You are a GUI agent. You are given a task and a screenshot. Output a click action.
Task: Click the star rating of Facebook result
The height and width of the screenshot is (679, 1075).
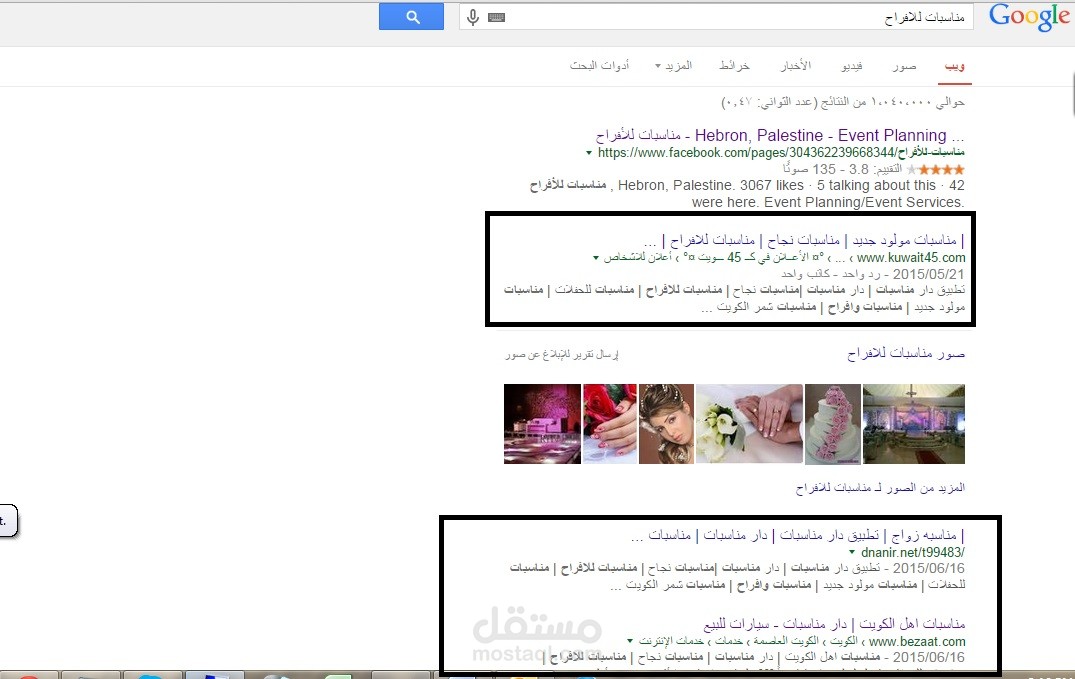pyautogui.click(x=935, y=169)
